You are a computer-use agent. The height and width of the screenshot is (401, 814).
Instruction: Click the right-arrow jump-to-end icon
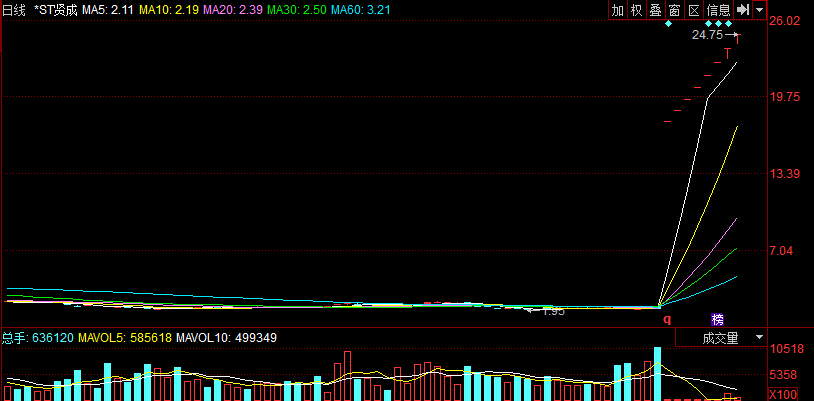coord(742,10)
